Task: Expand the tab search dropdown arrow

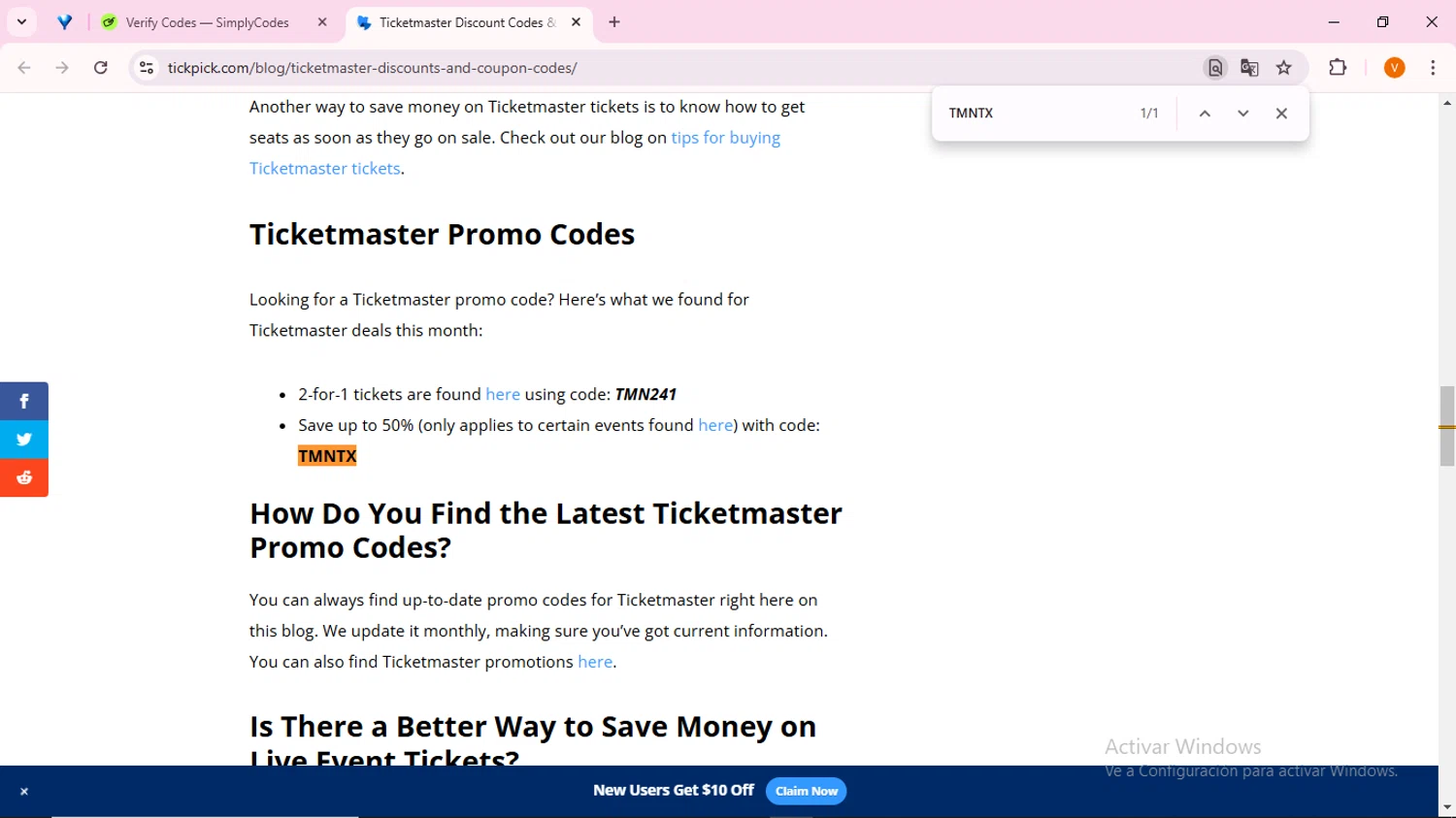Action: coord(21,22)
